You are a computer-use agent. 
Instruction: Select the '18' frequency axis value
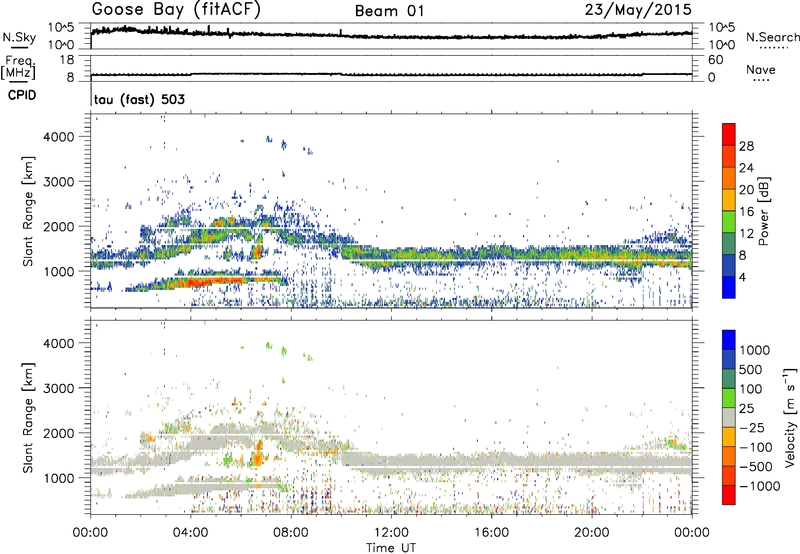click(x=67, y=60)
